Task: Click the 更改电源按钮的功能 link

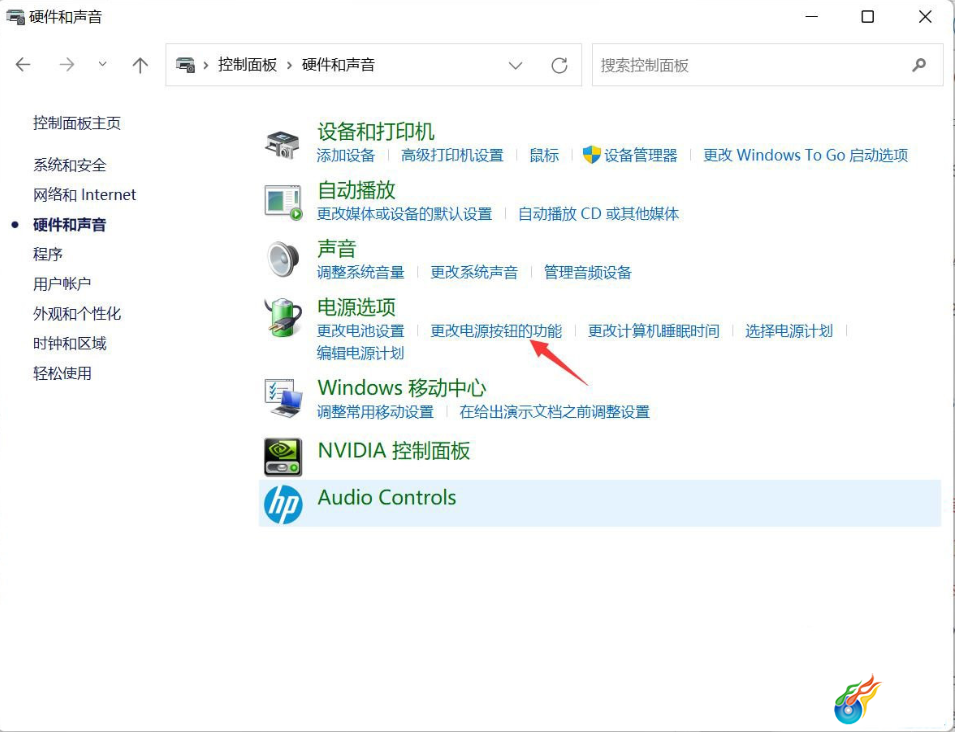Action: tap(496, 331)
